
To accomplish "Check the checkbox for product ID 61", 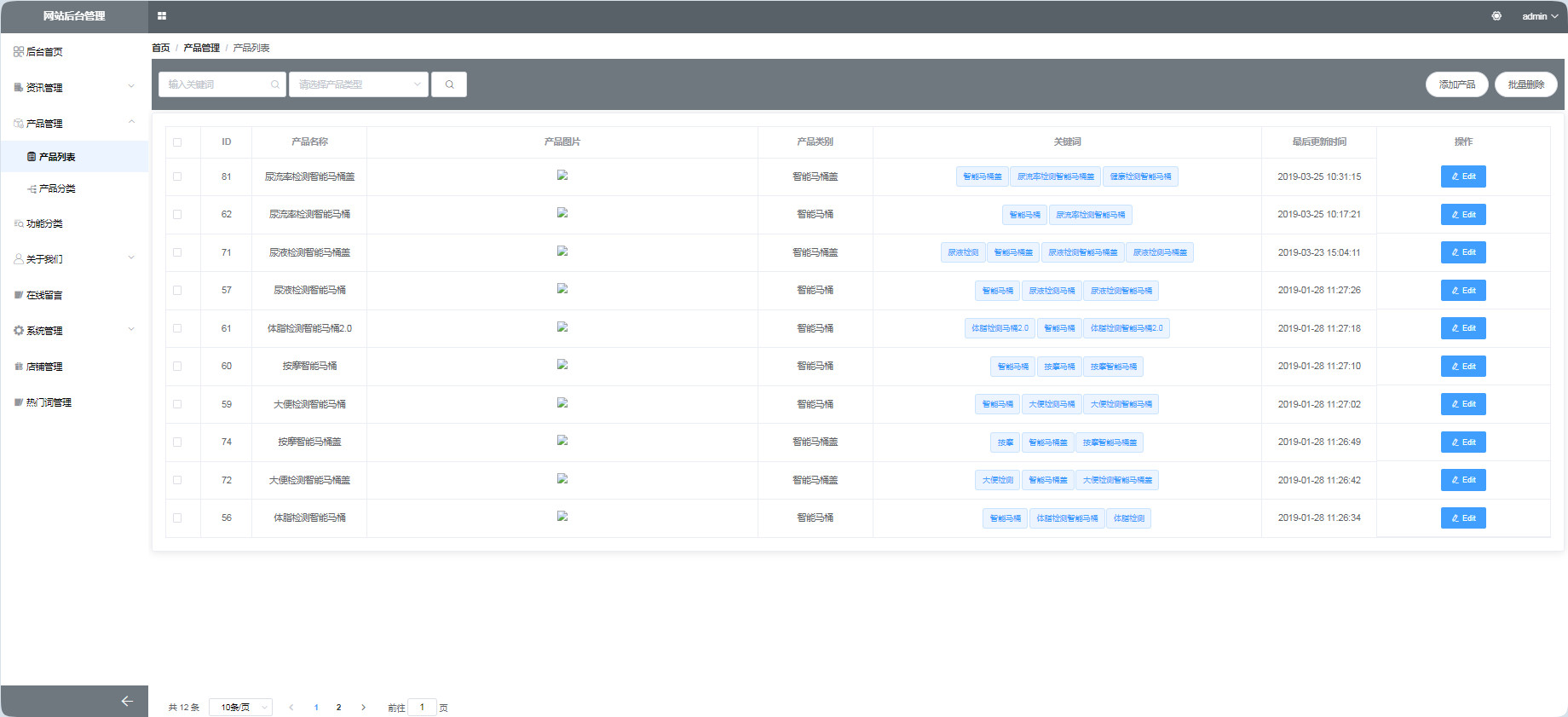I will click(177, 328).
